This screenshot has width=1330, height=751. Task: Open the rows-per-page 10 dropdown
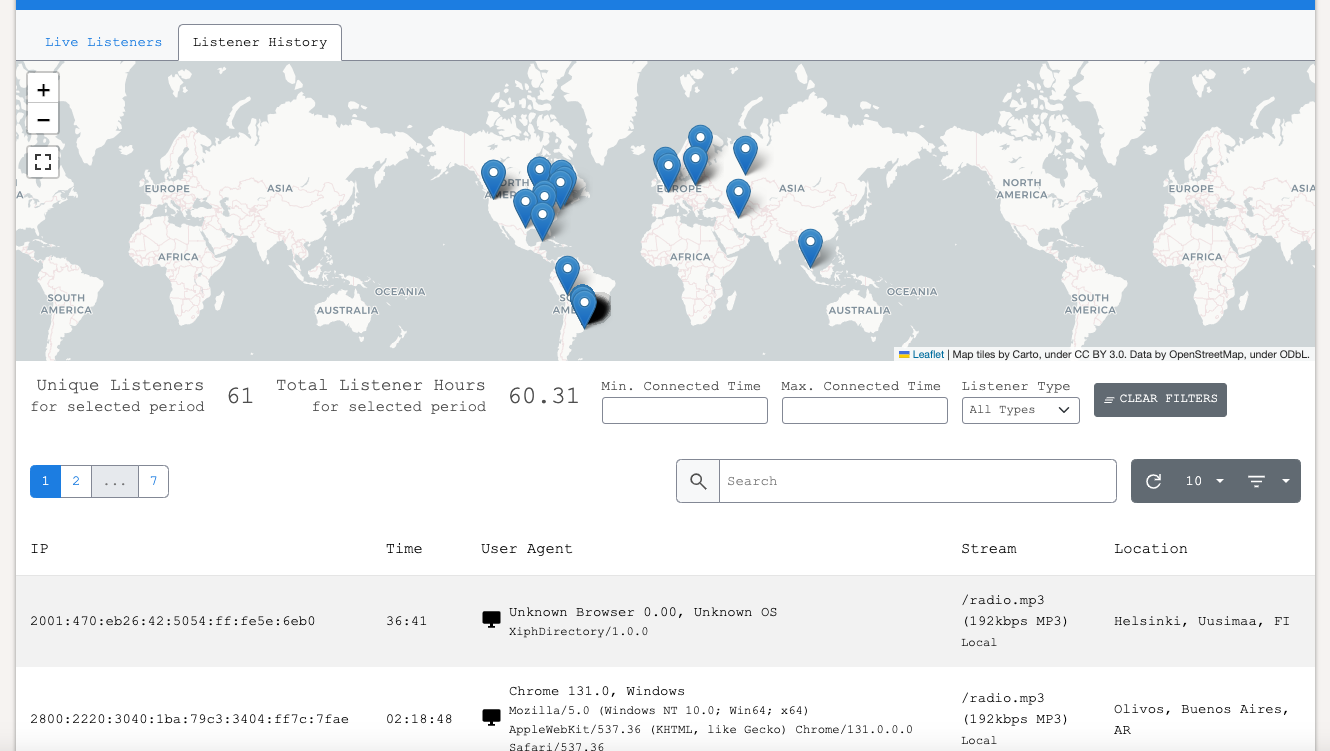coord(1205,481)
